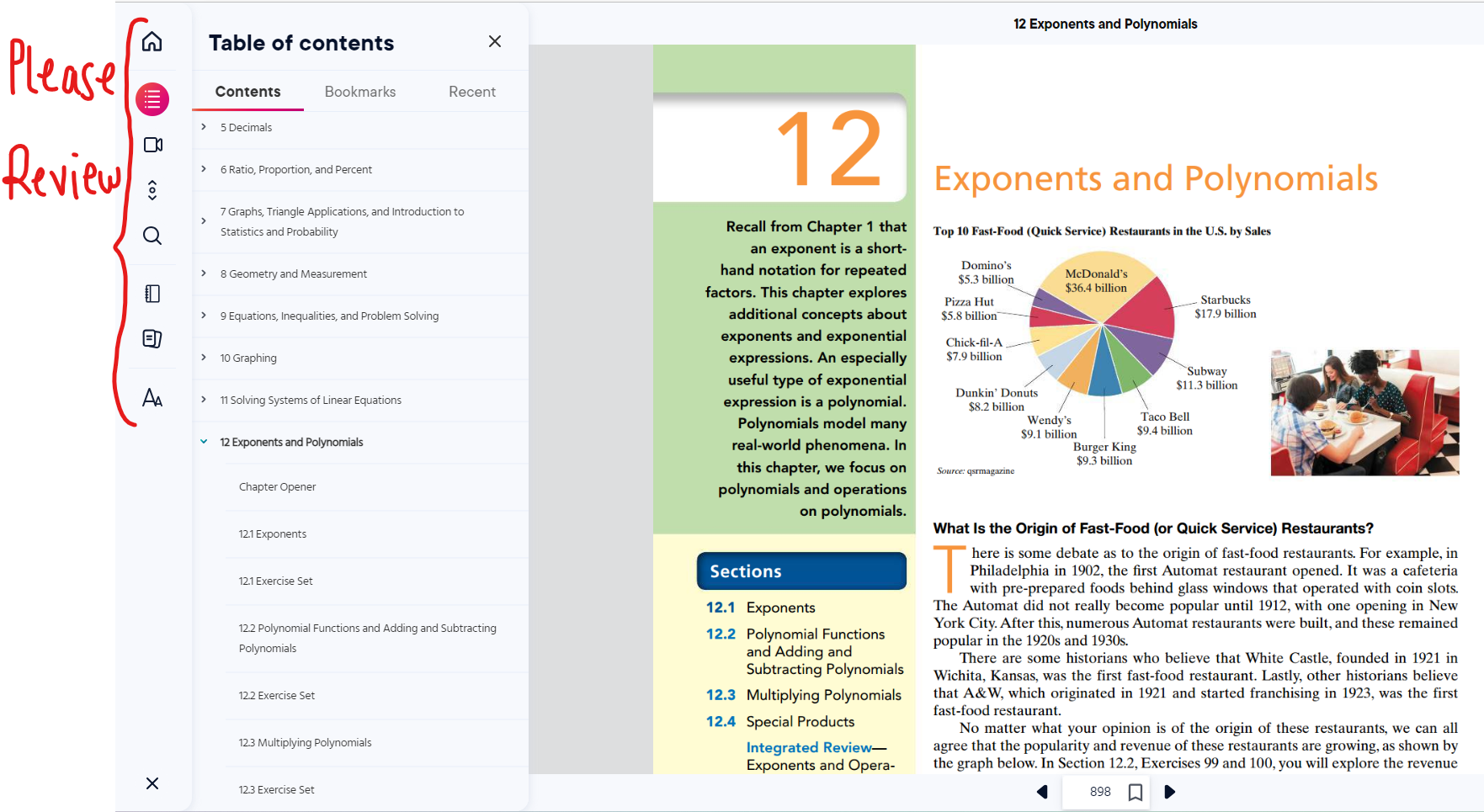Click section 12.1 Exponents on page

tap(761, 608)
